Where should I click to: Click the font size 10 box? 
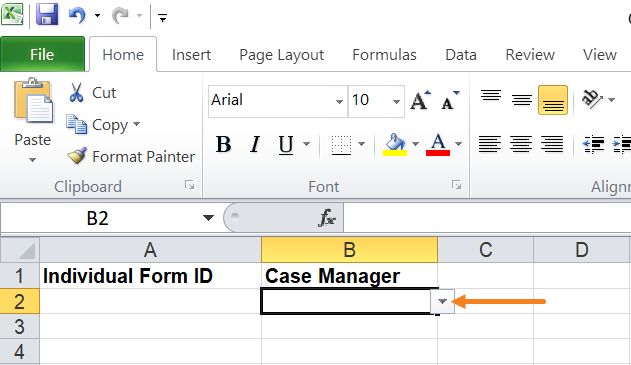point(369,101)
